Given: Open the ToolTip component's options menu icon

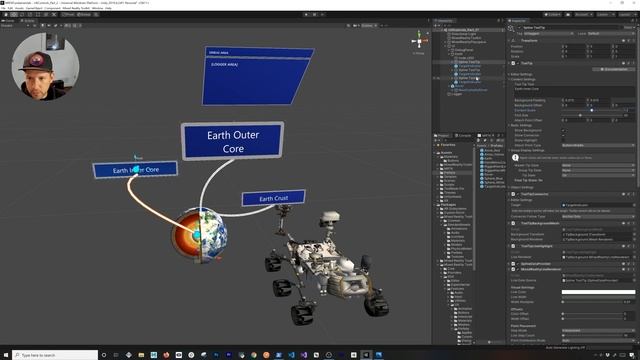Looking at the screenshot, I should [633, 63].
